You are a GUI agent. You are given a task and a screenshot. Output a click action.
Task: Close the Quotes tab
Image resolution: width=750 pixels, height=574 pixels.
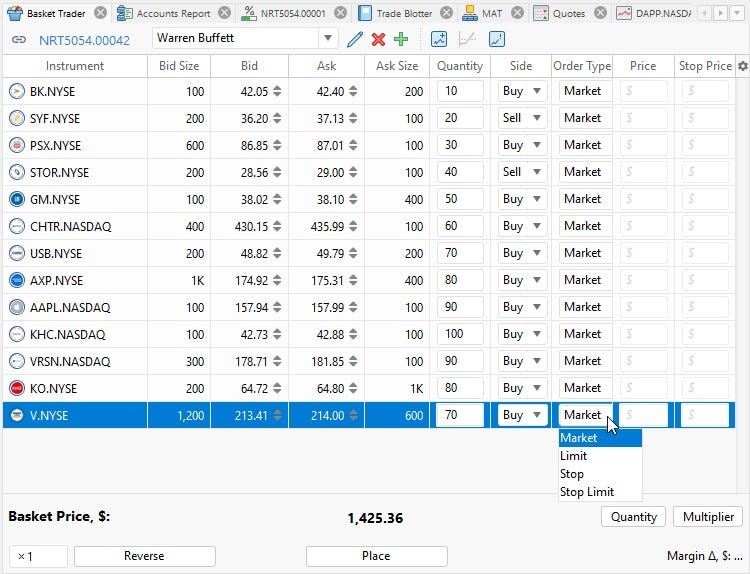(600, 13)
